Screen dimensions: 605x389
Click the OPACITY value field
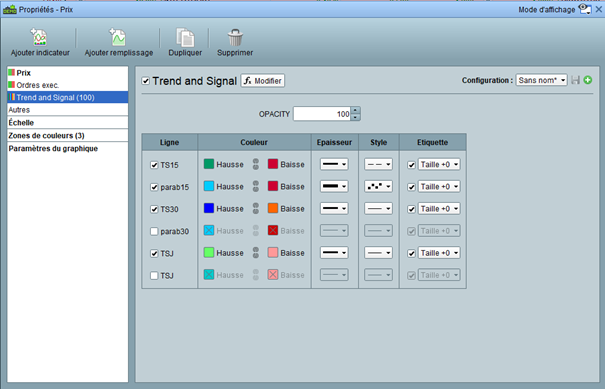(x=322, y=114)
